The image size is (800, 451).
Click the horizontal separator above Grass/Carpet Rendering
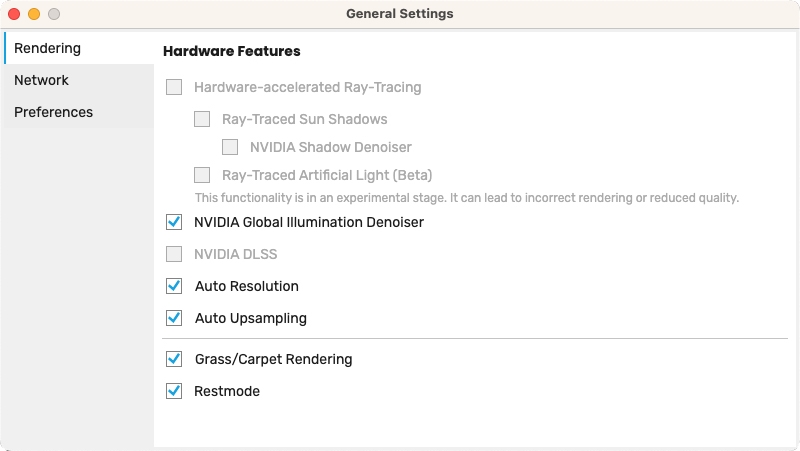pyautogui.click(x=475, y=339)
